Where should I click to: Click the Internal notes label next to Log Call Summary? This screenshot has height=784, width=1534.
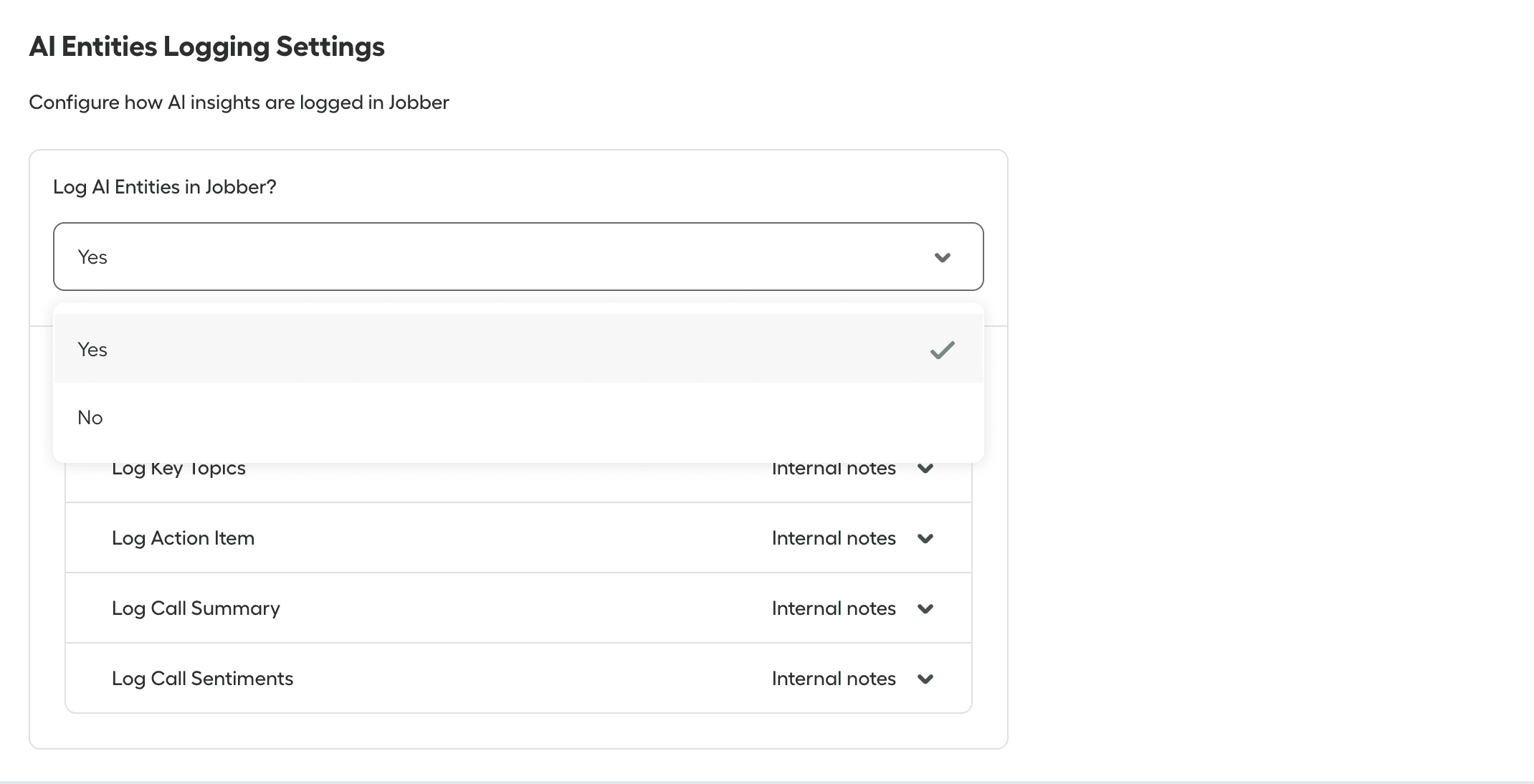[833, 608]
